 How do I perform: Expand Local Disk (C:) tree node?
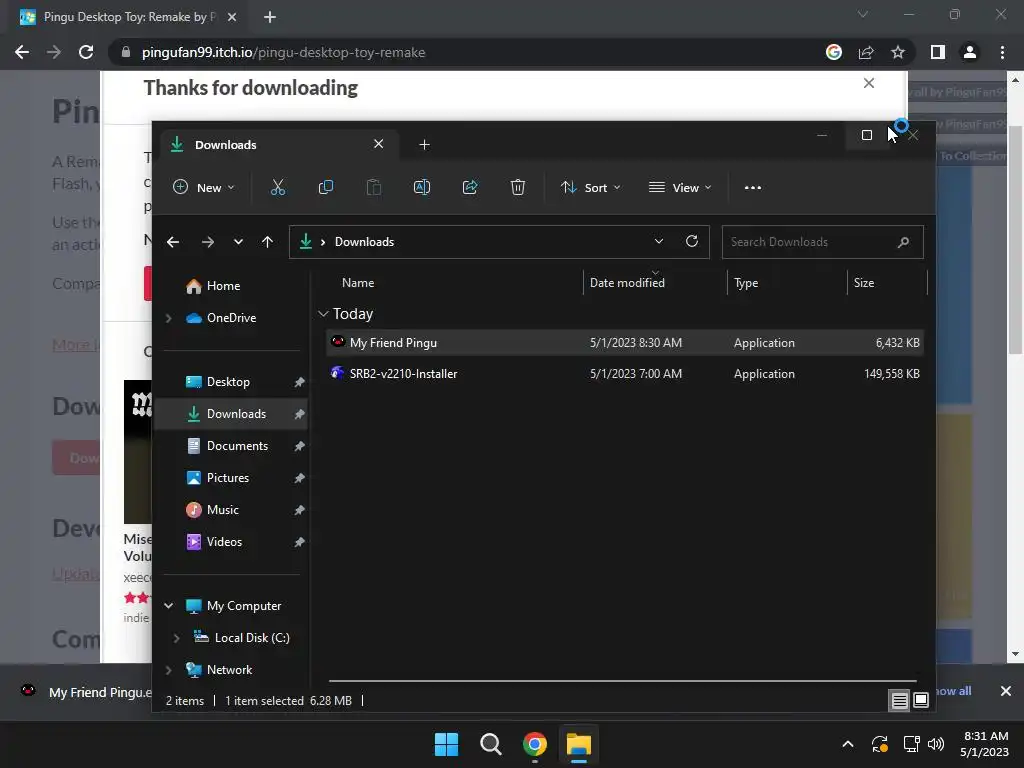[176, 638]
